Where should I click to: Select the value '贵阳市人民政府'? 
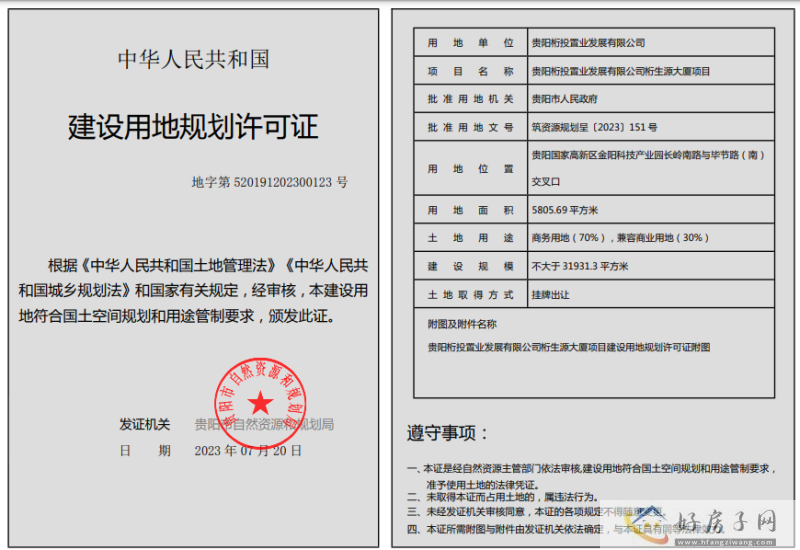point(564,99)
